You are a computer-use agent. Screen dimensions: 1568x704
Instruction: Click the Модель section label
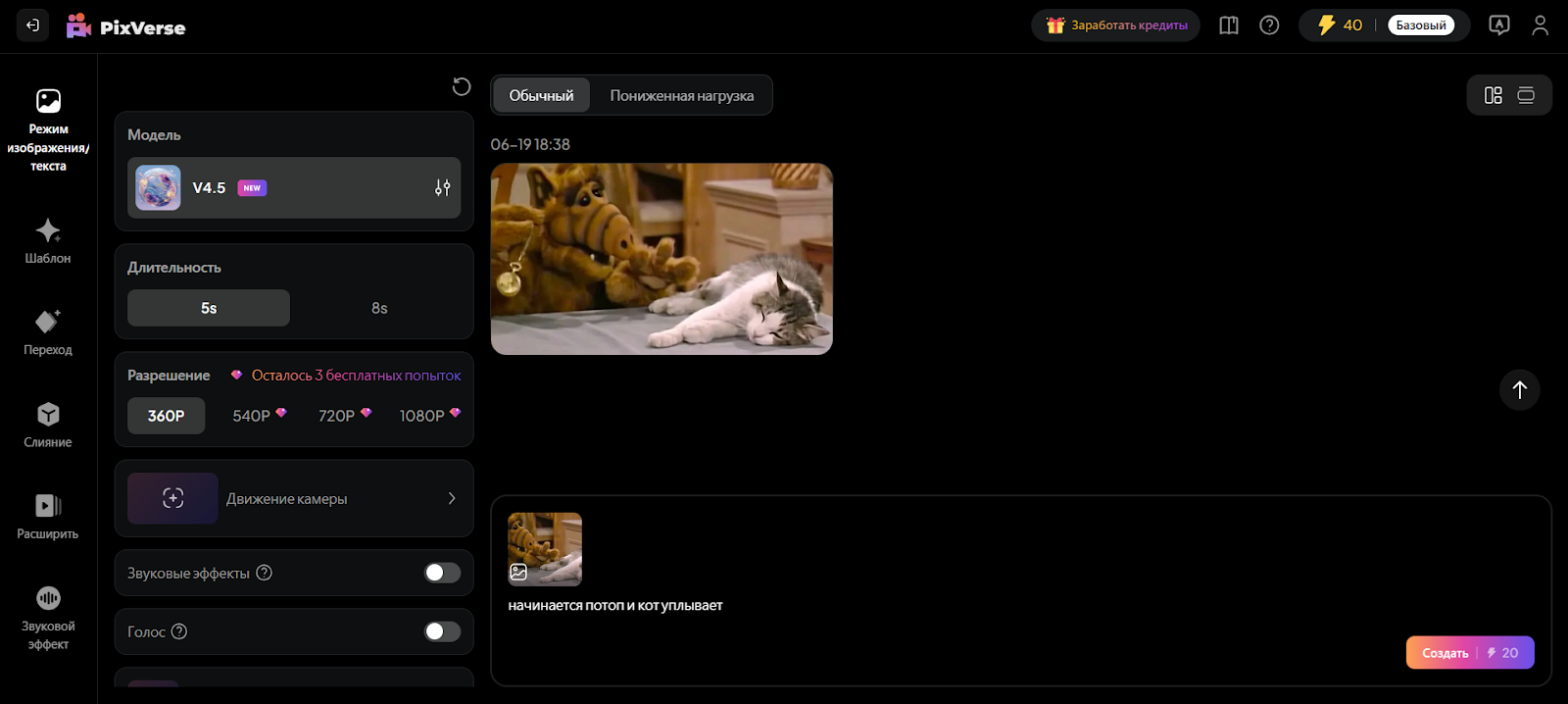(154, 134)
